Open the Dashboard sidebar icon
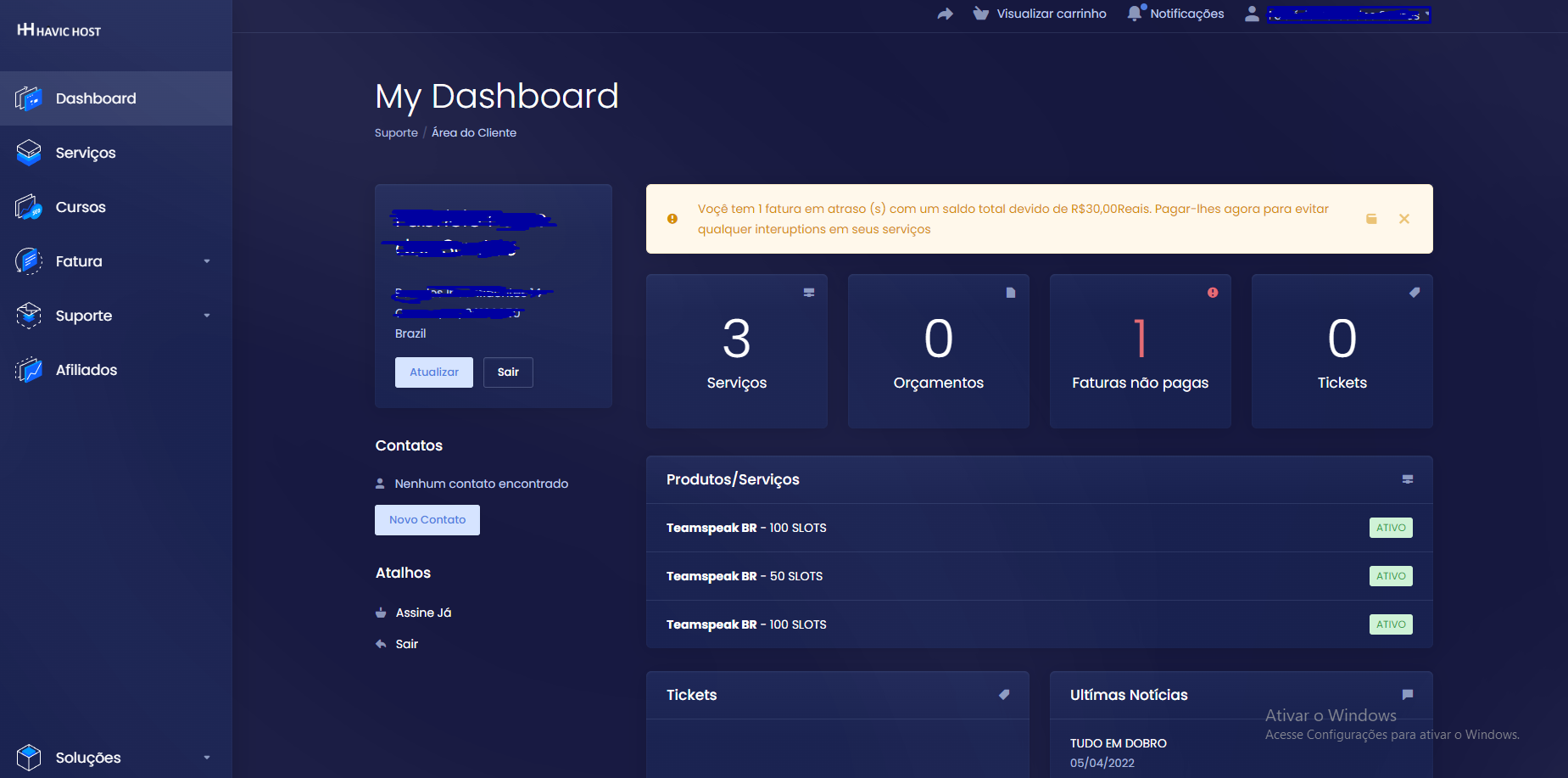The width and height of the screenshot is (1568, 778). [29, 98]
